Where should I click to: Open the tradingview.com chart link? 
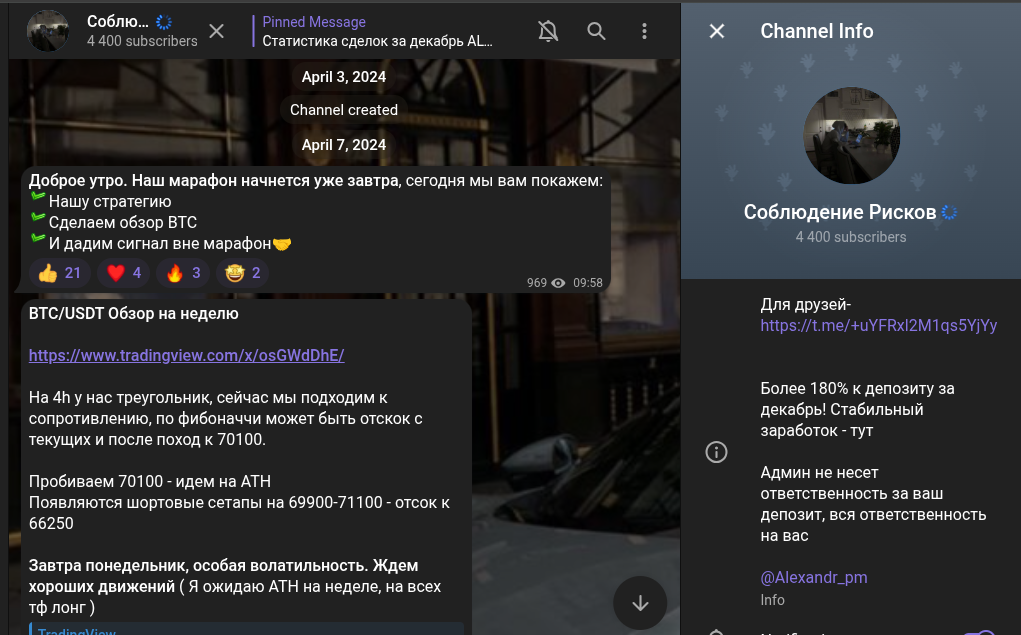[186, 355]
